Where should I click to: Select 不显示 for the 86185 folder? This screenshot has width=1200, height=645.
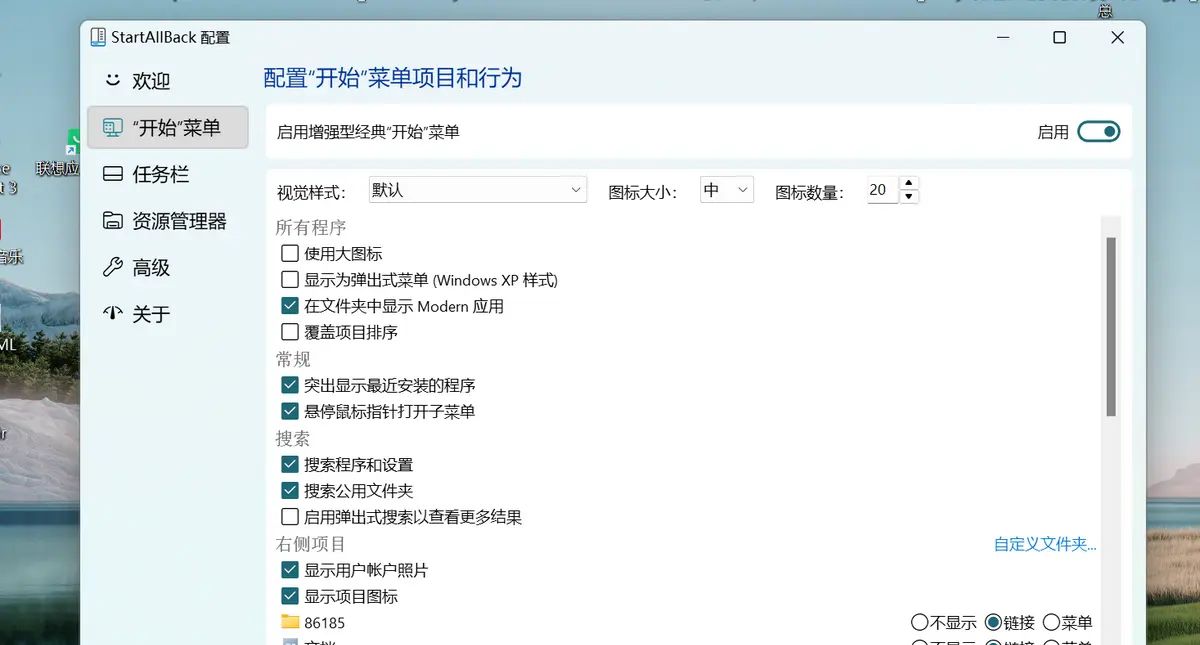pyautogui.click(x=920, y=623)
